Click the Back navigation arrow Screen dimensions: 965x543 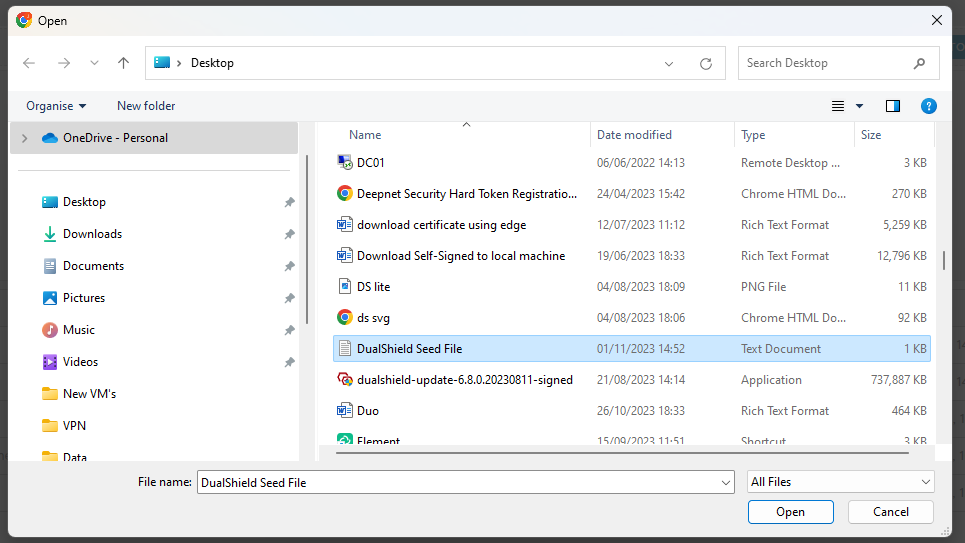tap(29, 63)
